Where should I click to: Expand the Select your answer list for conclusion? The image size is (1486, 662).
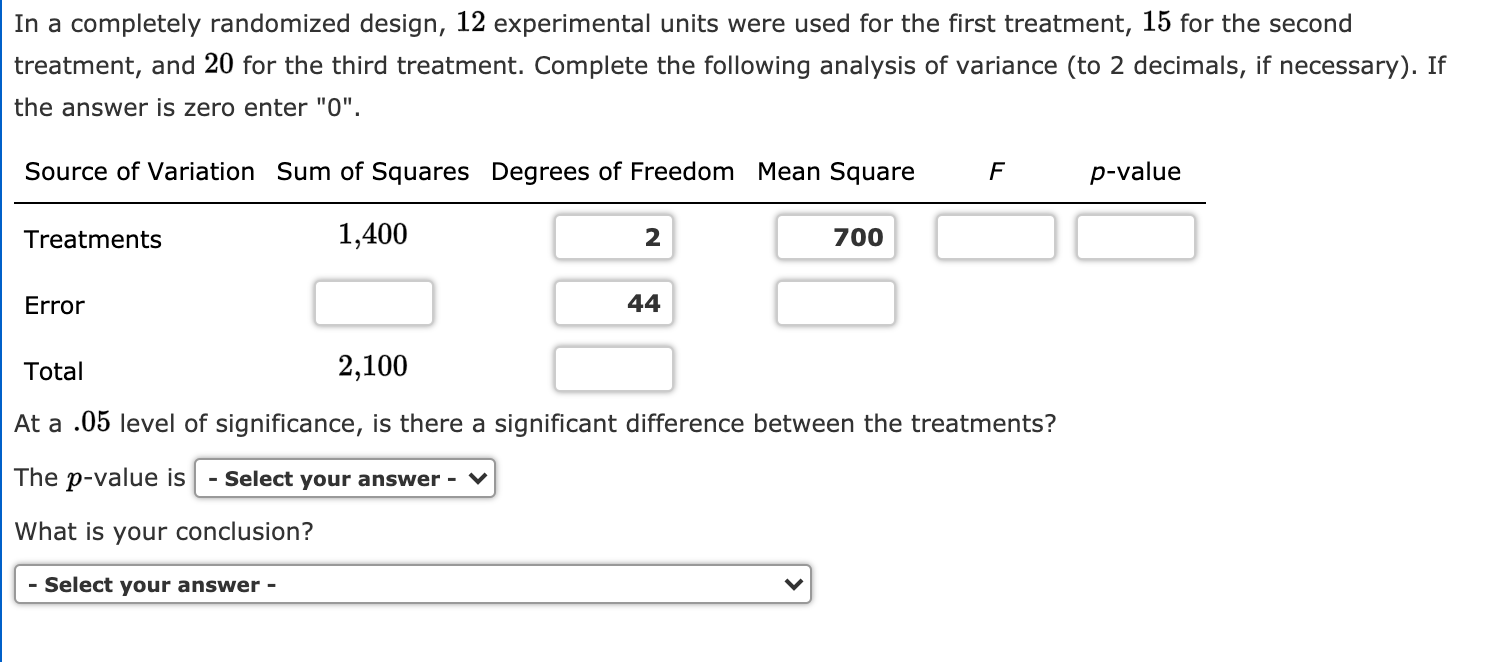[x=412, y=584]
